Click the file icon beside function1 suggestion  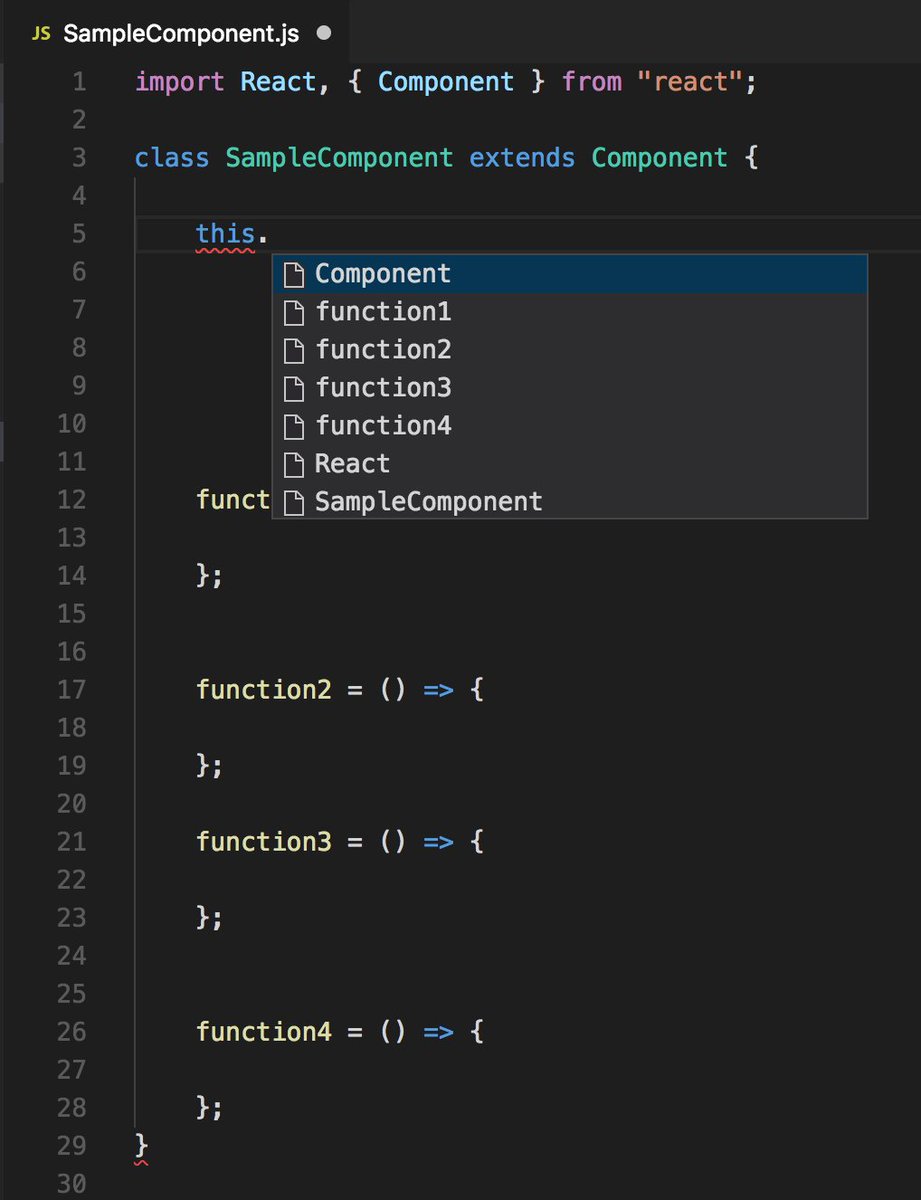[x=293, y=312]
